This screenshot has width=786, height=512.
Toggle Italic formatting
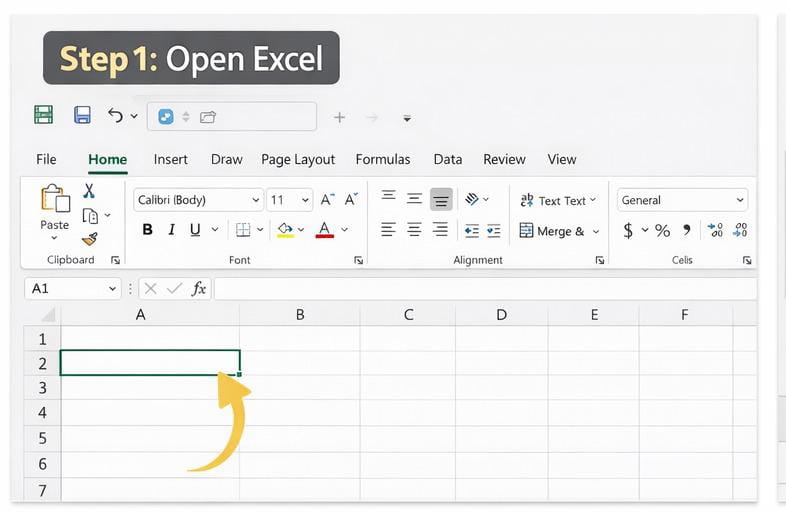click(x=171, y=230)
